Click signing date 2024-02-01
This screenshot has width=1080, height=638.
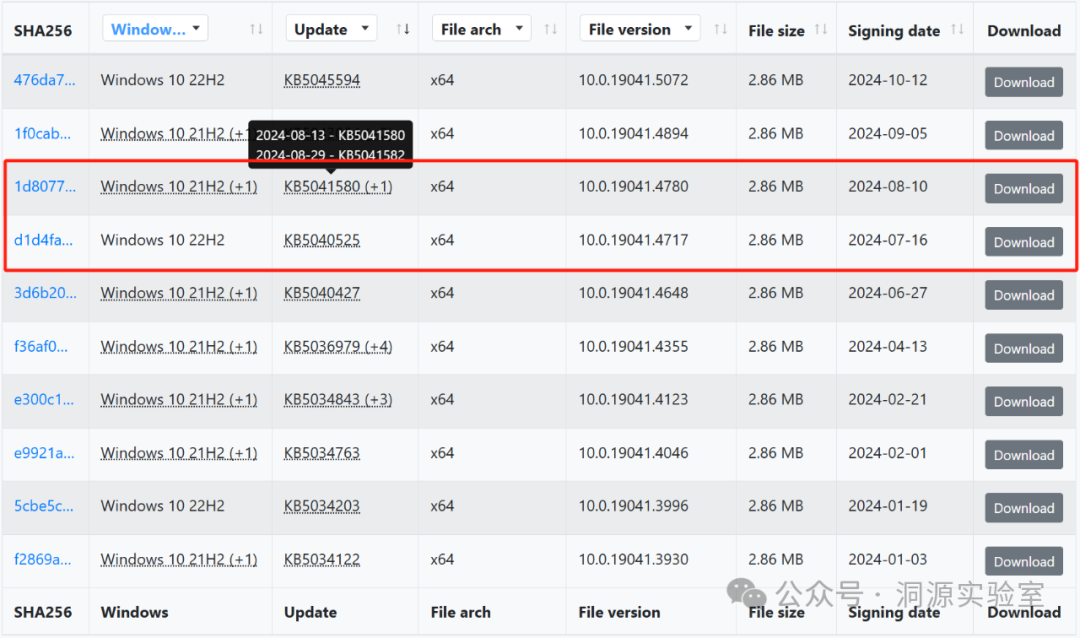pyautogui.click(x=888, y=453)
